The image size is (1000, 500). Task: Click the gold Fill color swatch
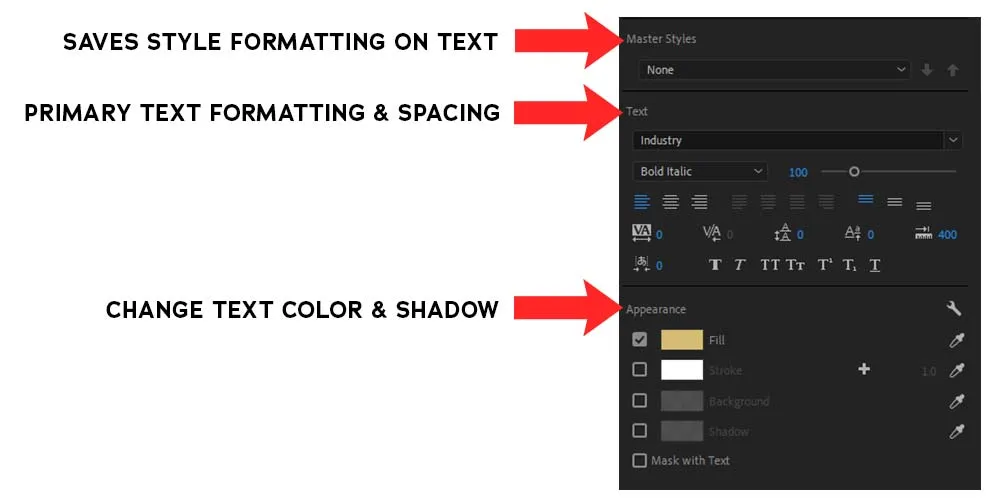point(682,340)
